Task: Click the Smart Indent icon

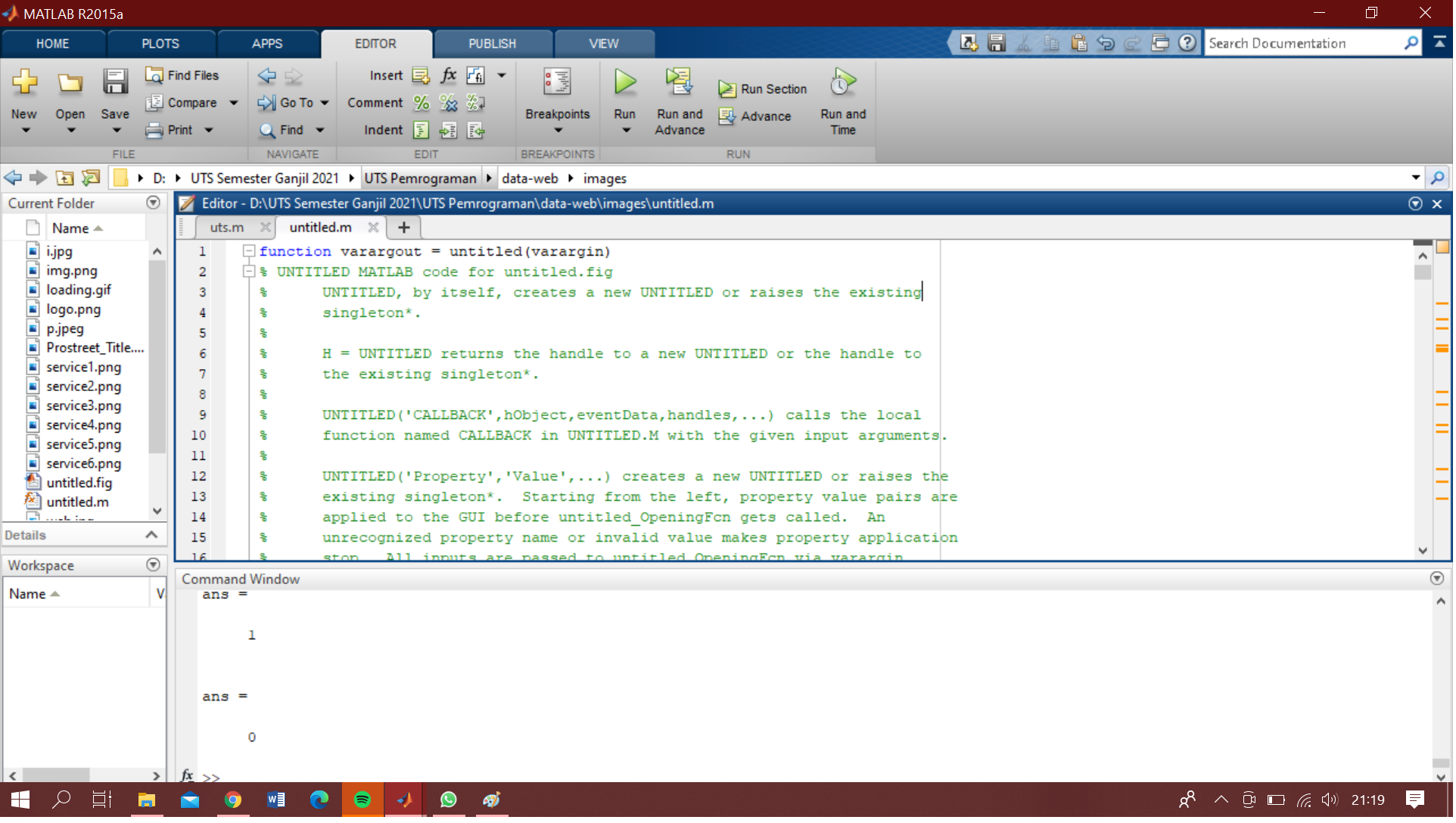Action: tap(422, 131)
